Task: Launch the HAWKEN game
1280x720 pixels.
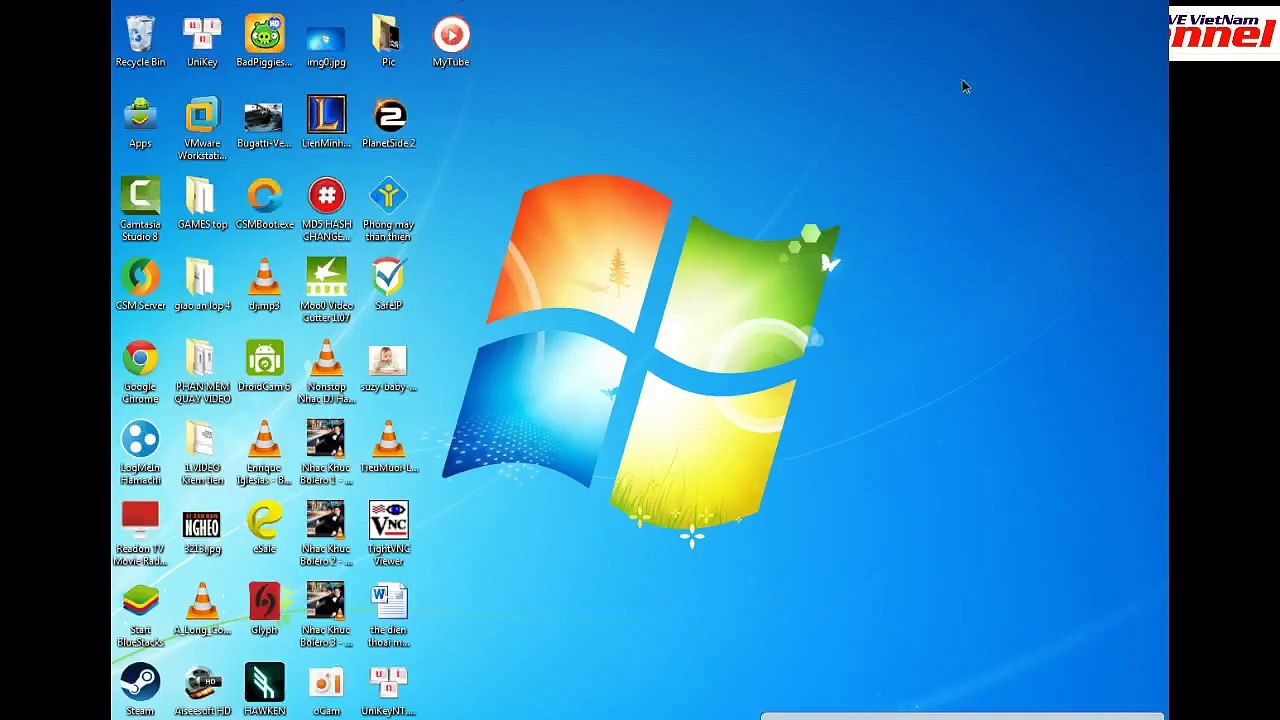Action: point(264,689)
